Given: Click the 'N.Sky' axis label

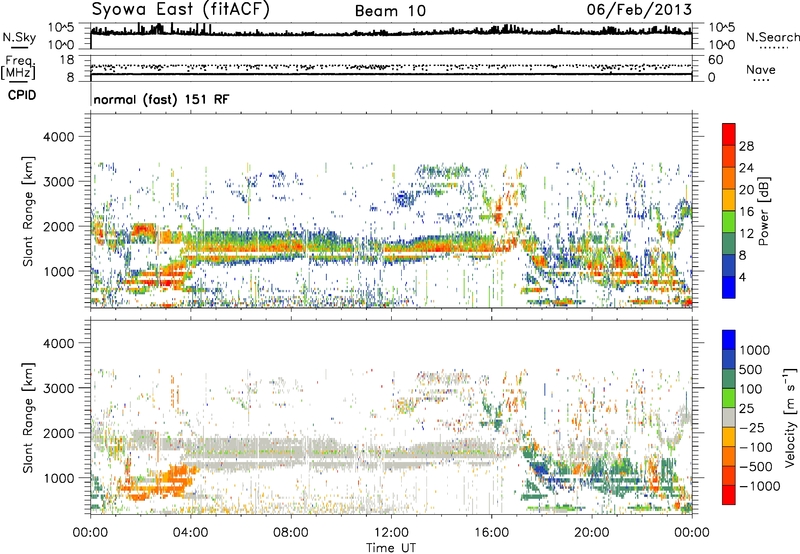Looking at the screenshot, I should [19, 37].
